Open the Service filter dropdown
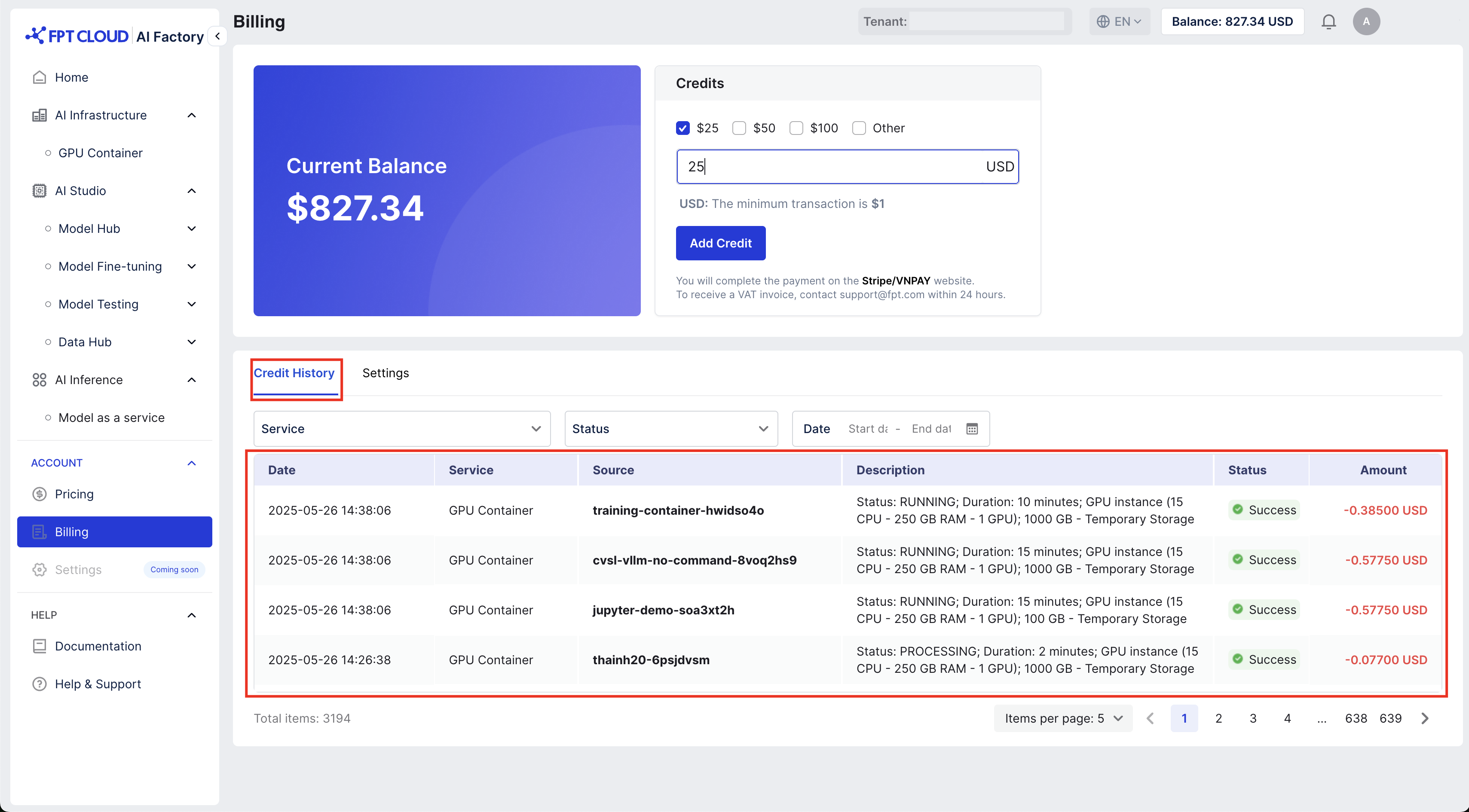 [401, 429]
